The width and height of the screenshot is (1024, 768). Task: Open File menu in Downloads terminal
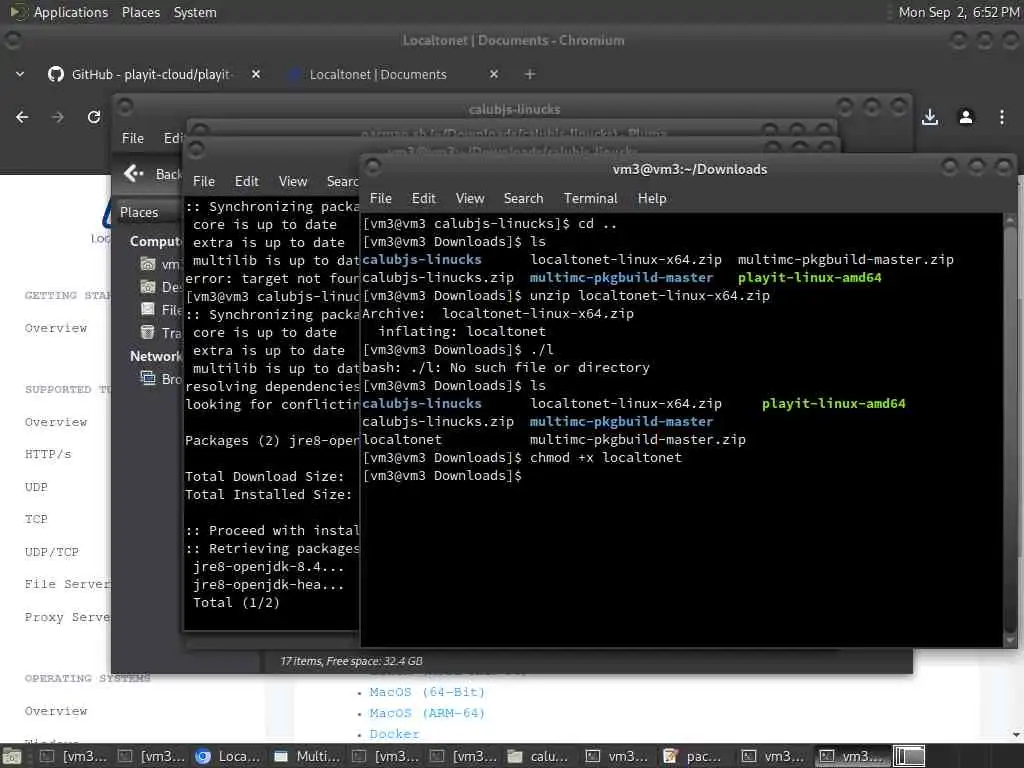(x=381, y=198)
